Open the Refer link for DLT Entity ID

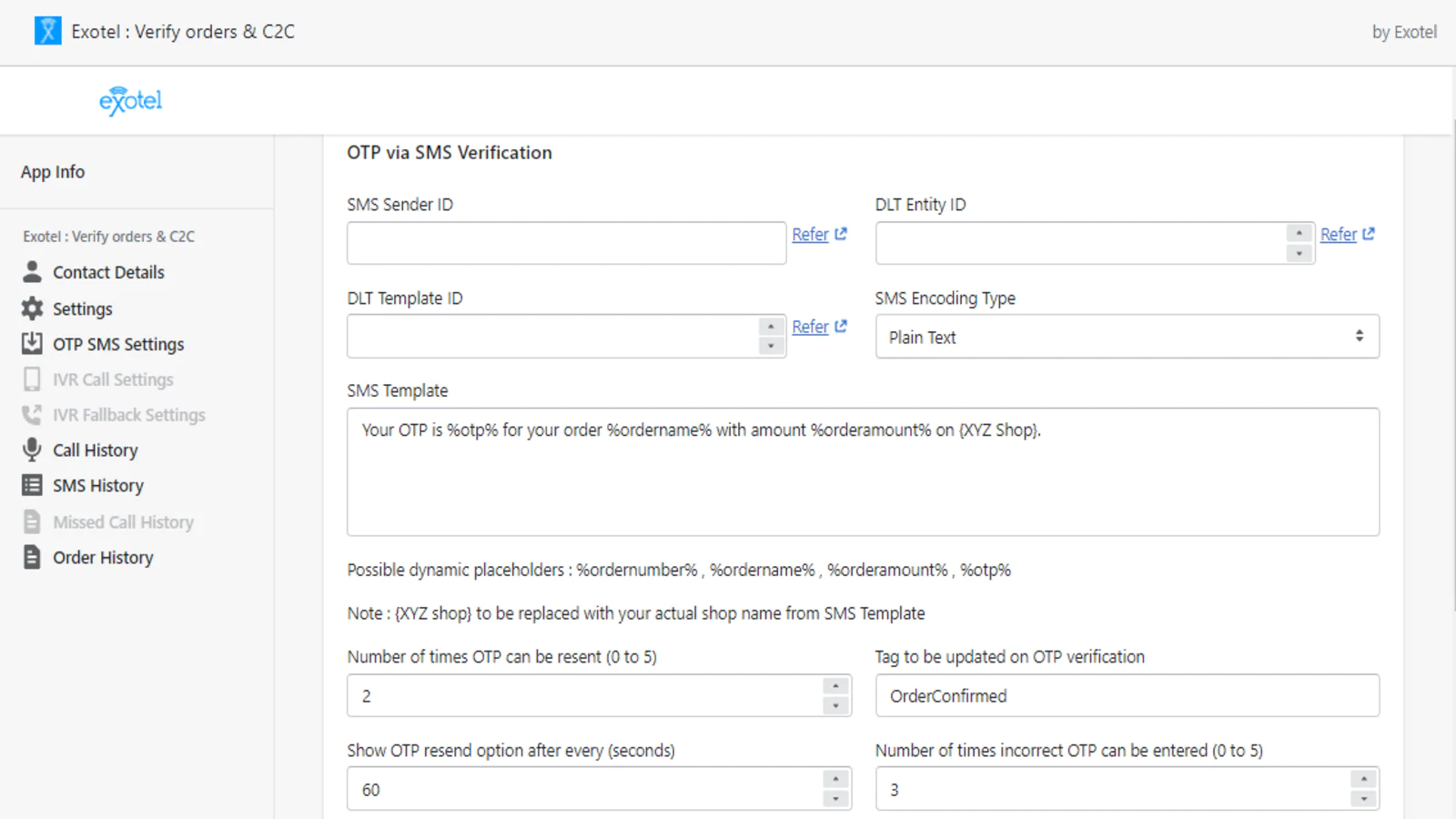1339,234
